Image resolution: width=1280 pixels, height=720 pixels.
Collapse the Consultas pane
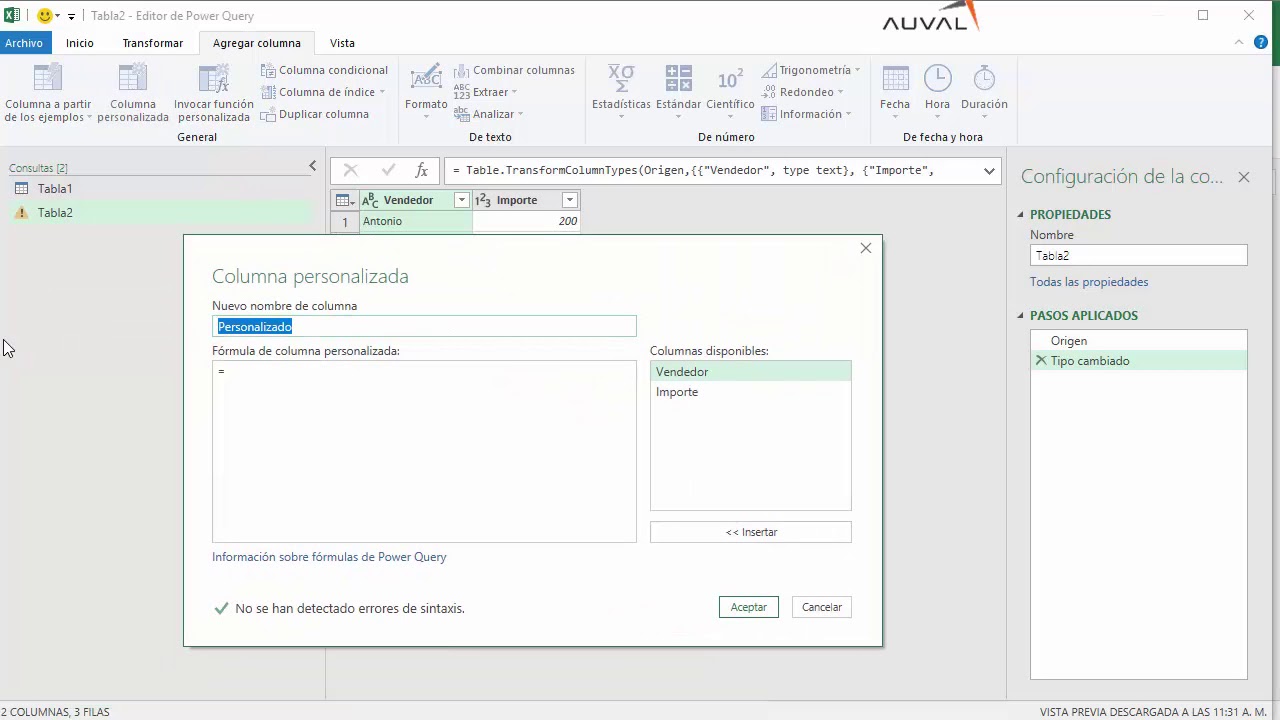[312, 166]
